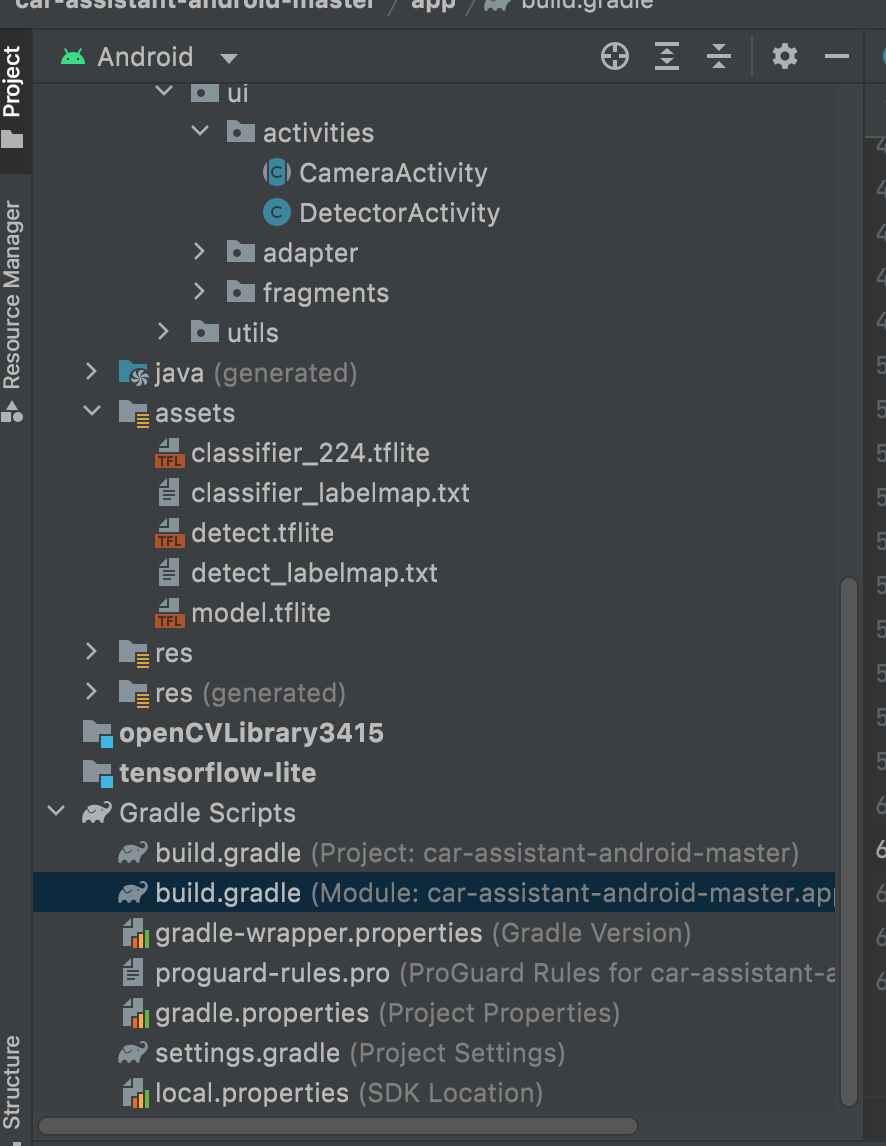Select DetectorActivity in the tree
The width and height of the screenshot is (886, 1146).
click(x=399, y=213)
